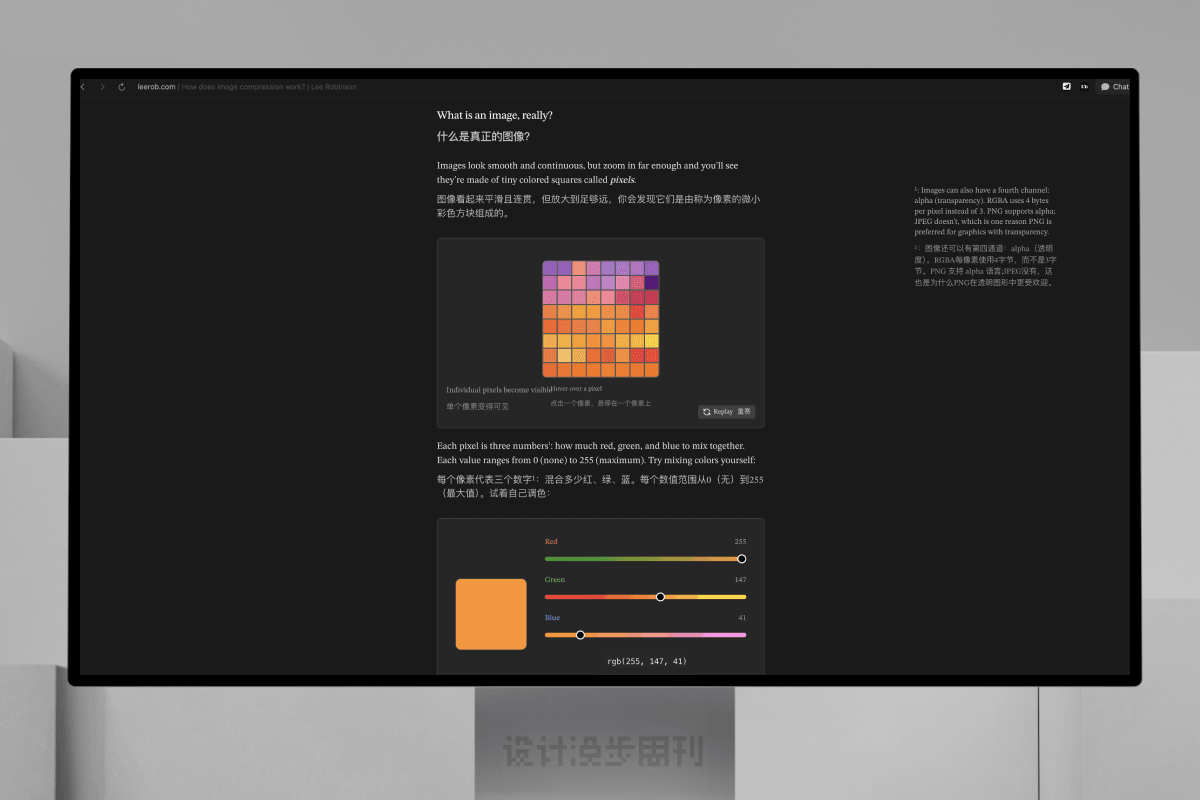Select the dark purple pixel in the grid
Image resolution: width=1200 pixels, height=800 pixels.
point(652,283)
